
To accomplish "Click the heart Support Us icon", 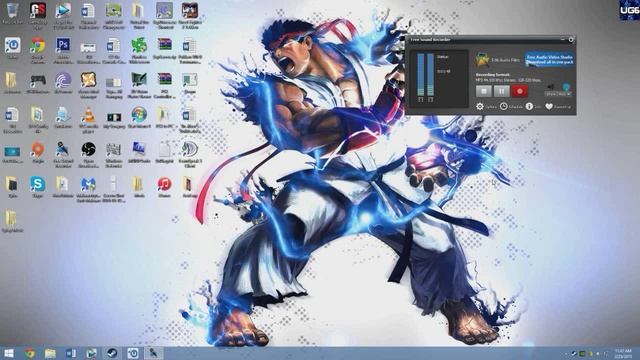I will tap(549, 107).
